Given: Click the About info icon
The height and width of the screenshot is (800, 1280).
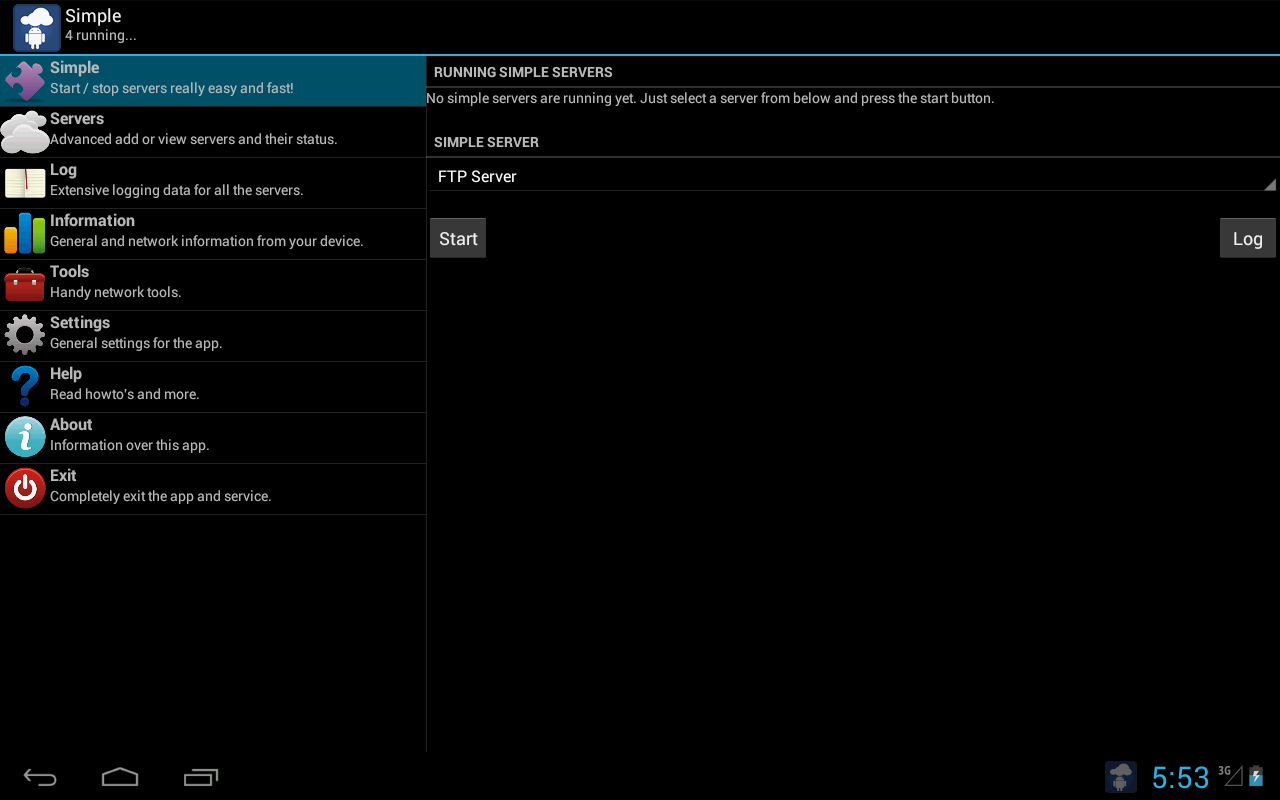Looking at the screenshot, I should (x=25, y=438).
